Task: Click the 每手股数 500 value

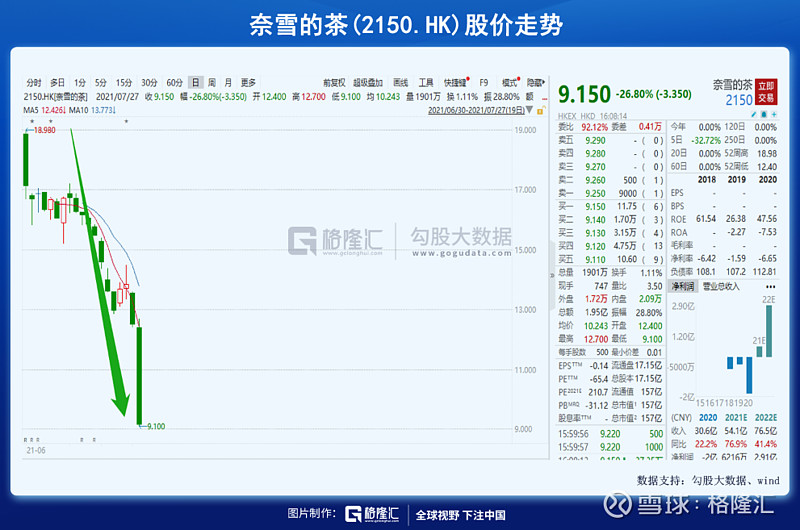Action: coord(602,352)
